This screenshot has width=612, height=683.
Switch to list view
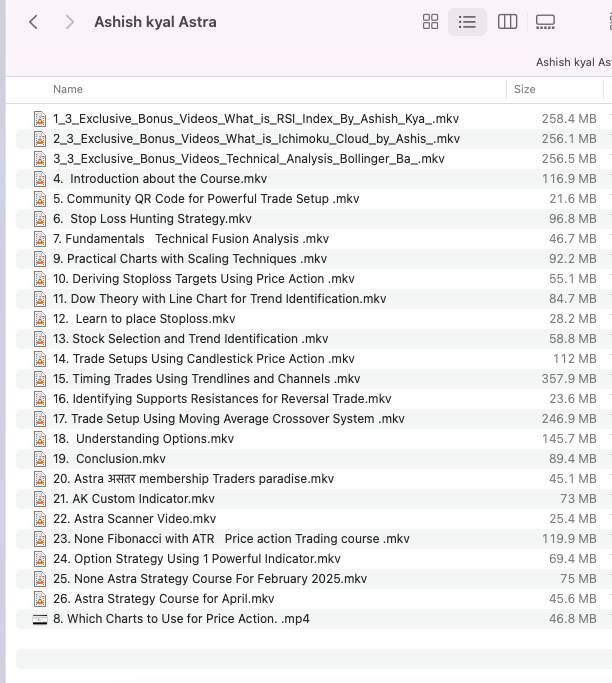click(x=467, y=22)
